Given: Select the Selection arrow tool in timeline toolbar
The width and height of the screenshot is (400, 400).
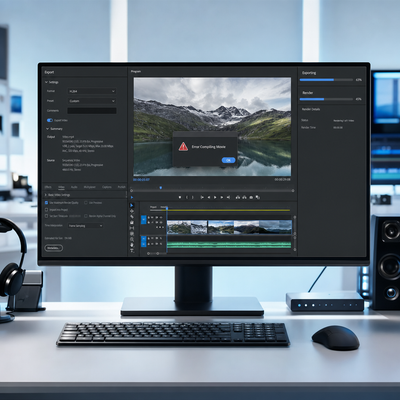Looking at the screenshot, I should pyautogui.click(x=132, y=205).
